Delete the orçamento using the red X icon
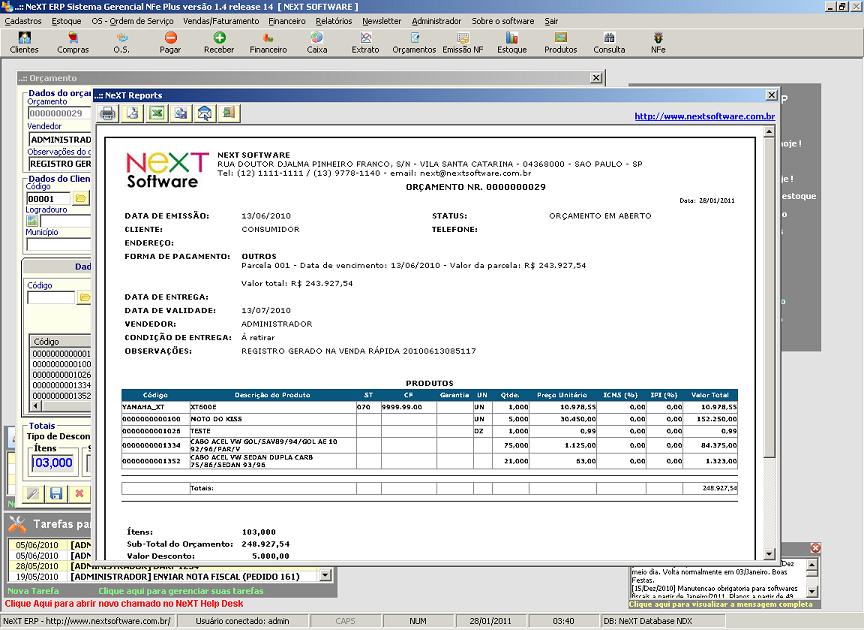Screen dimensions: 864x630 click(79, 493)
